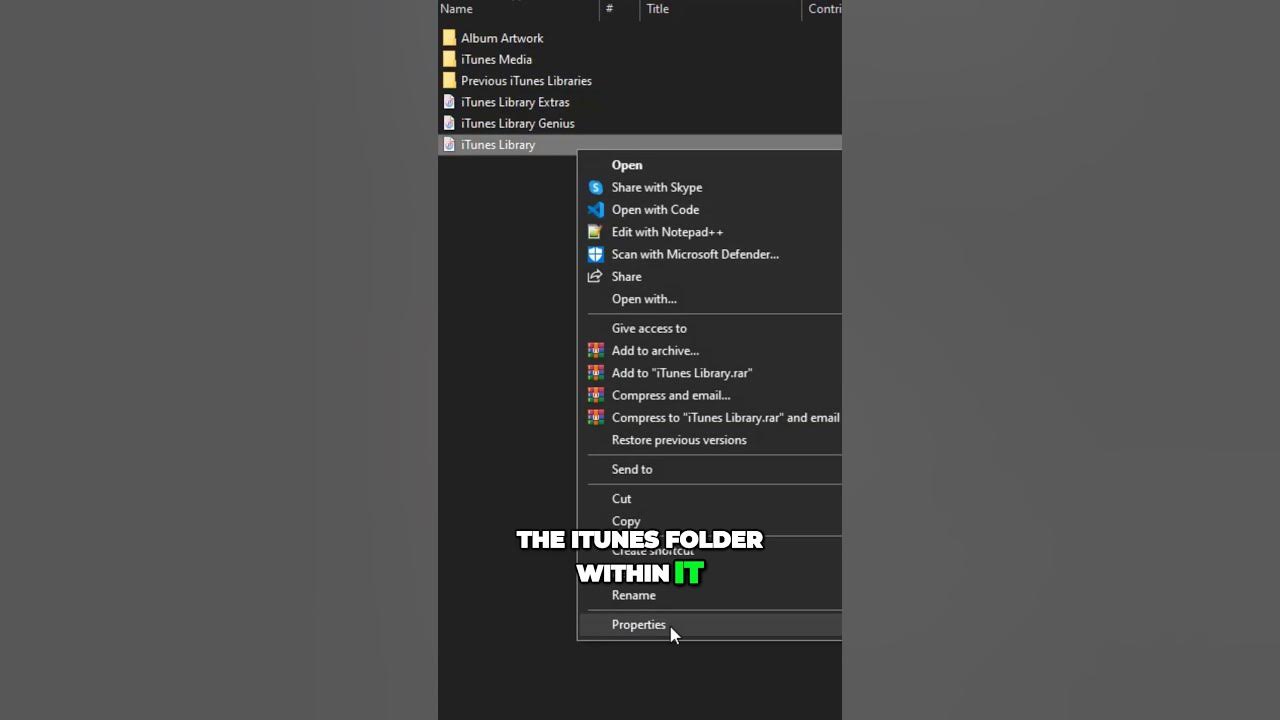Select the Album Artwork folder icon
This screenshot has height=720, width=1280.
(x=449, y=38)
